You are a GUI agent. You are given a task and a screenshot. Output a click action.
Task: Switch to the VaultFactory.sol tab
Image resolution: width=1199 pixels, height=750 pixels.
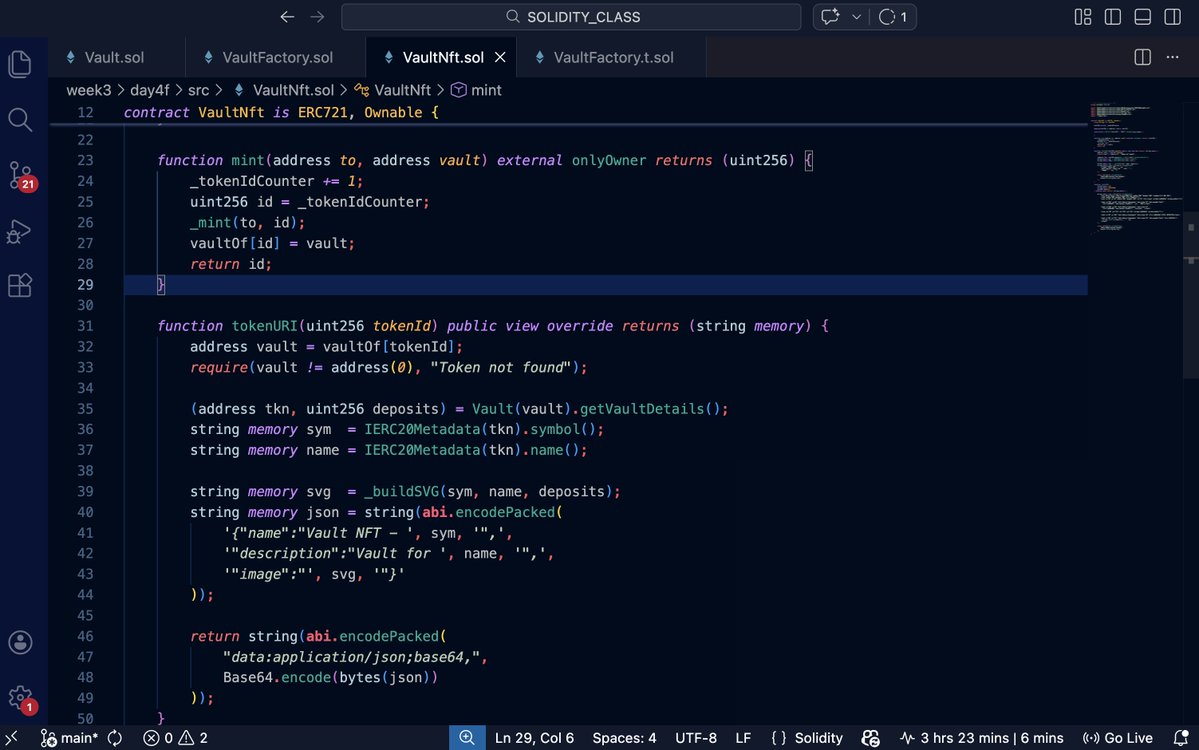[x=277, y=57]
